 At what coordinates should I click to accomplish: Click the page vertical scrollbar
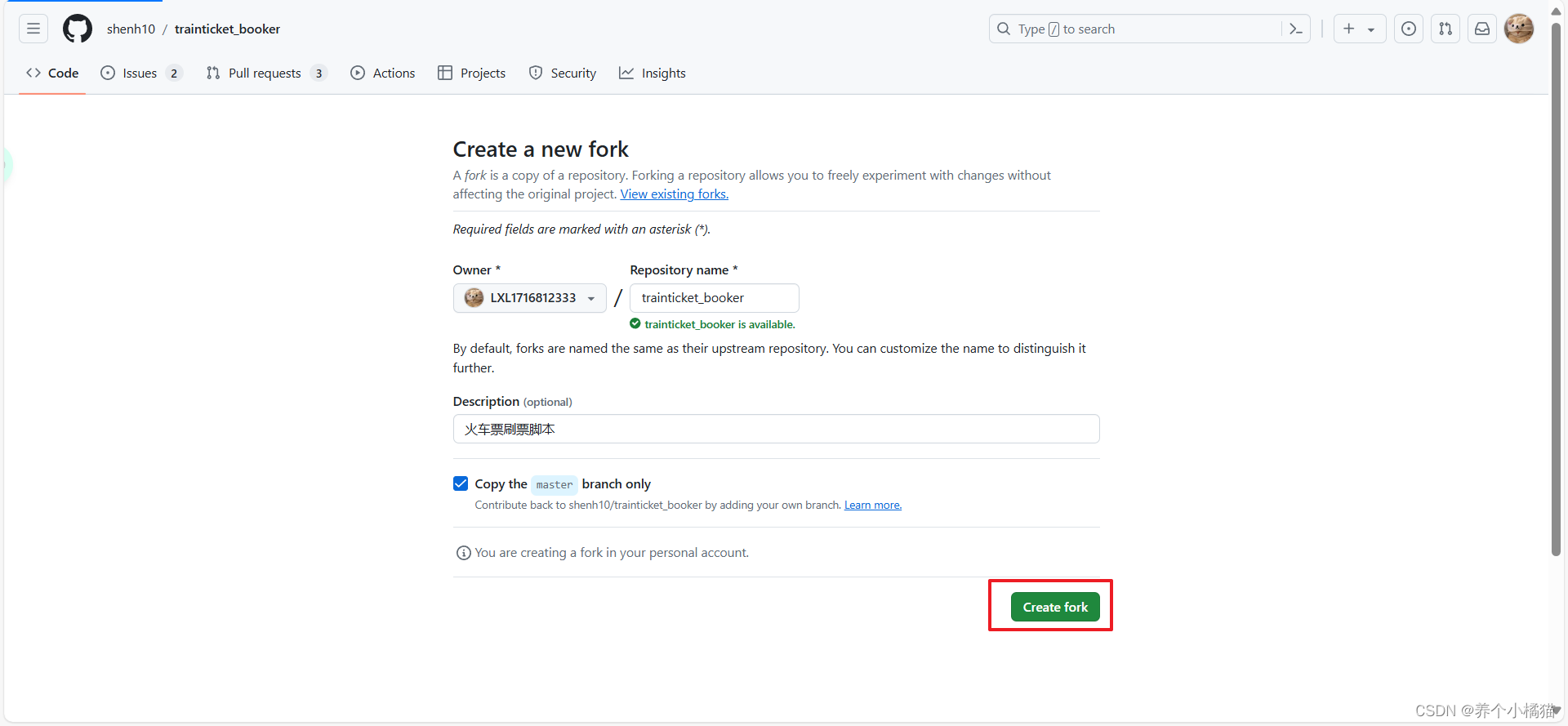tap(1557, 290)
